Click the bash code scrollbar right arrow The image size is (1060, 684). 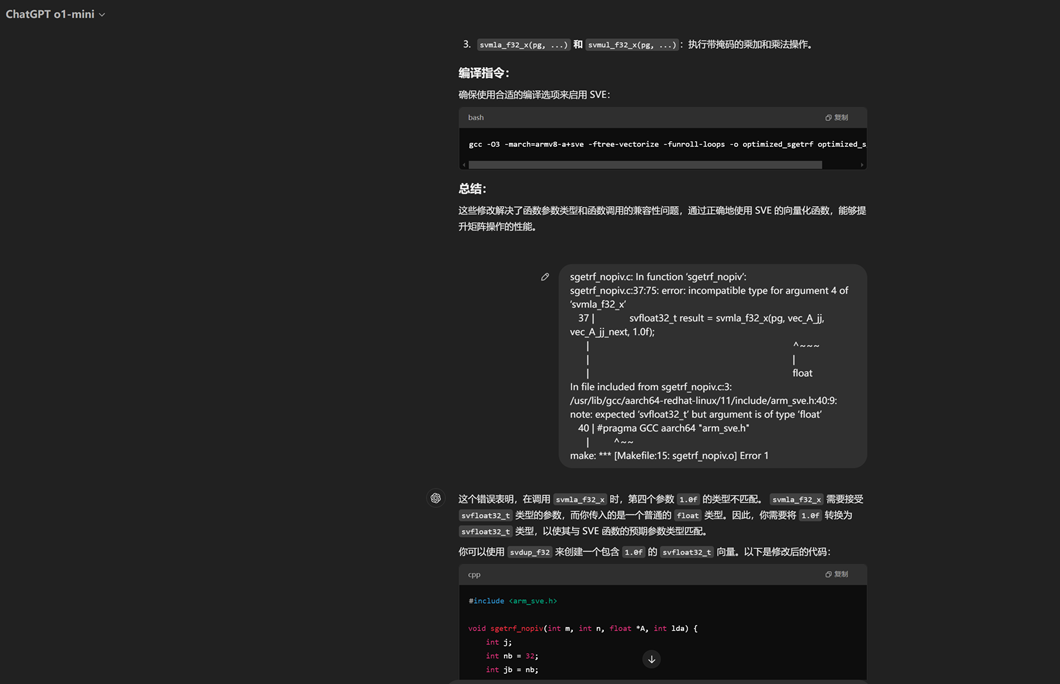pyautogui.click(x=862, y=165)
